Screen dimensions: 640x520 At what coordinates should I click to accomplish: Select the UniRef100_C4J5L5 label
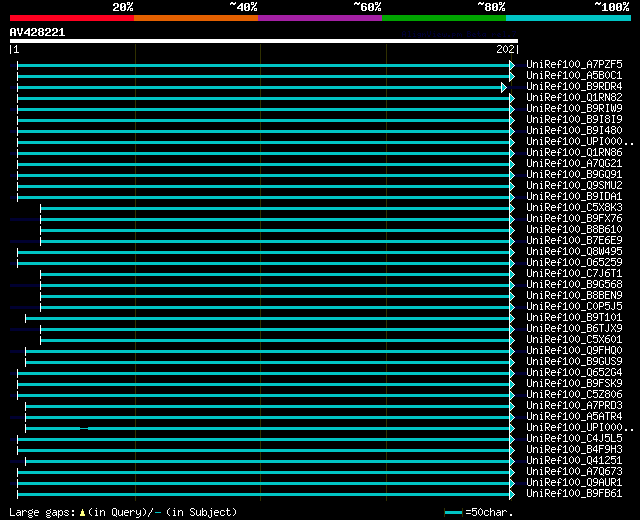(574, 439)
